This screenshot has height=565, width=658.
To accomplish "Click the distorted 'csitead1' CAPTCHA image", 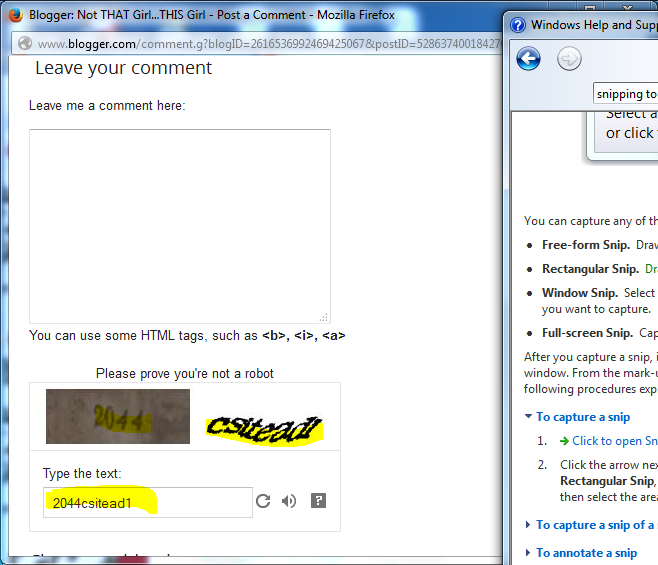I will pyautogui.click(x=264, y=427).
